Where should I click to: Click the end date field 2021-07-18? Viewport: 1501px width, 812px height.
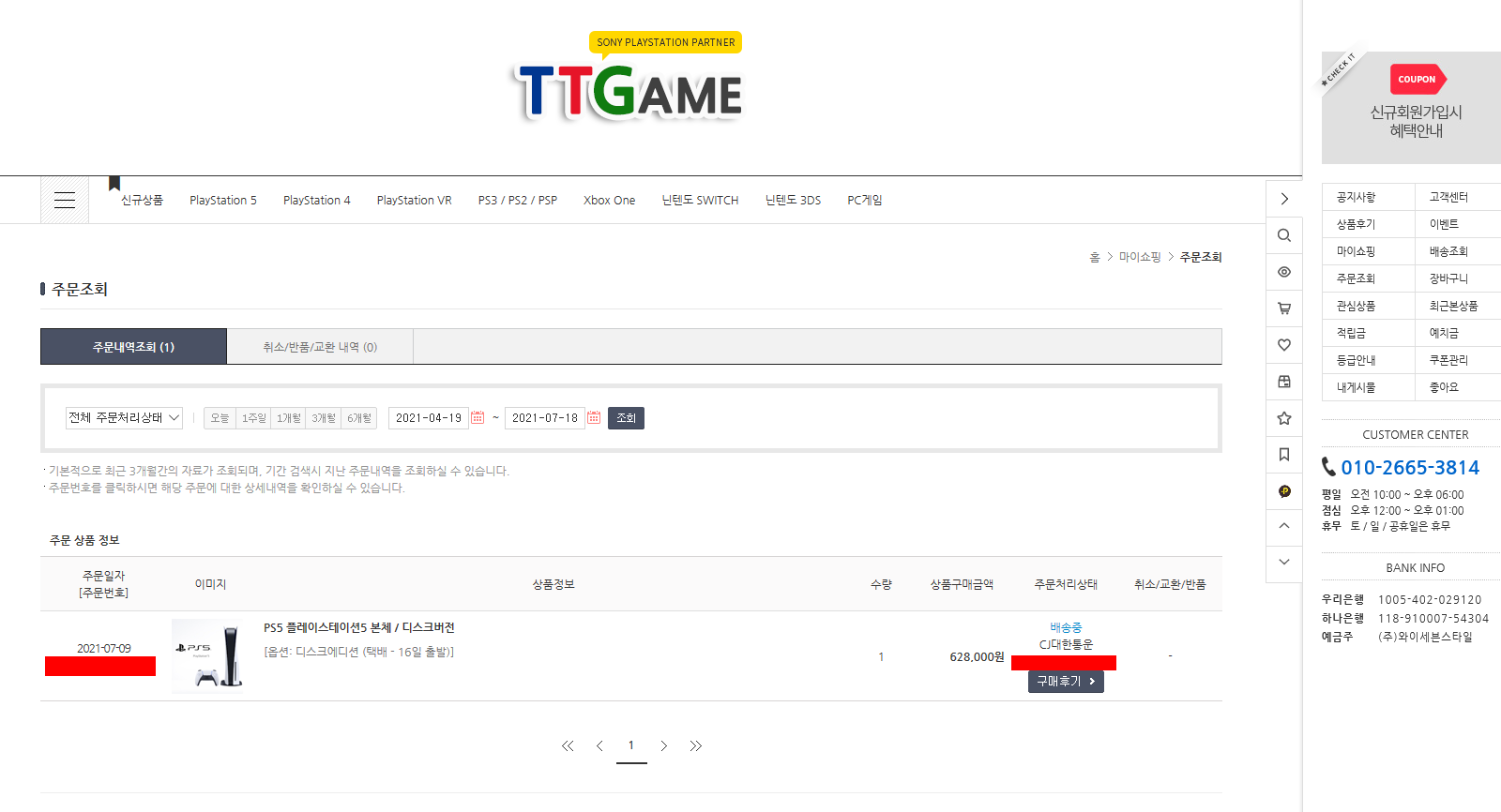pyautogui.click(x=545, y=418)
